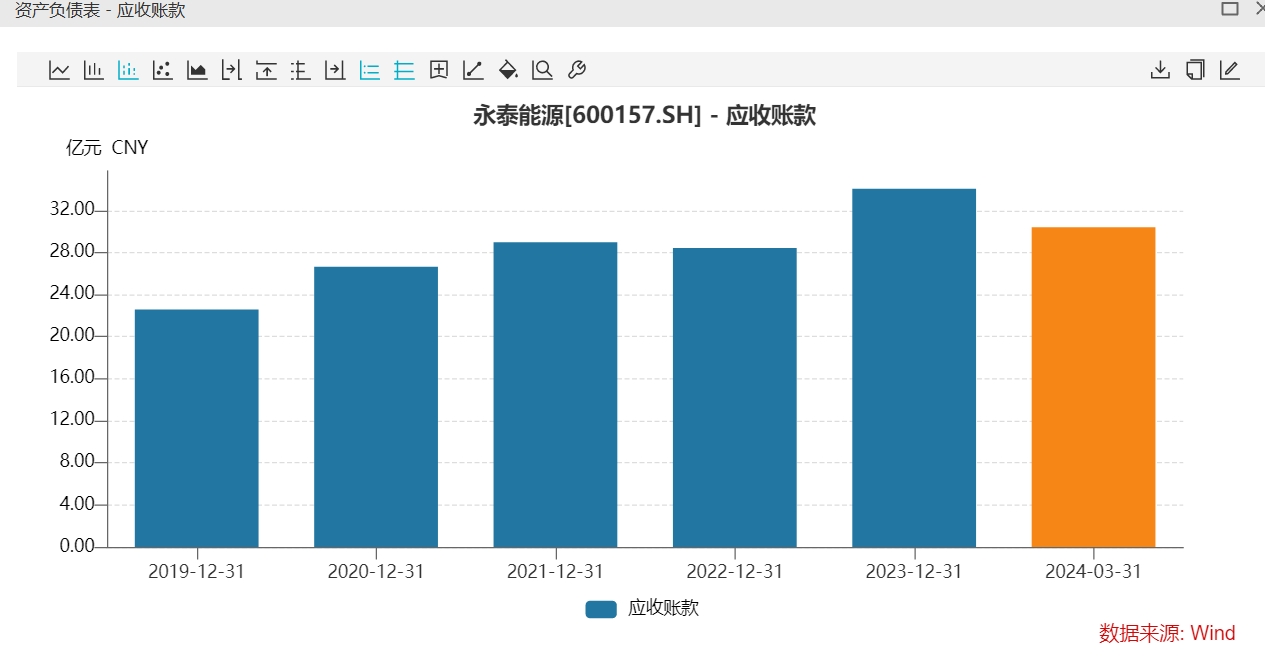
Task: Click the orange 2024-03-31 bar
Action: point(1093,387)
